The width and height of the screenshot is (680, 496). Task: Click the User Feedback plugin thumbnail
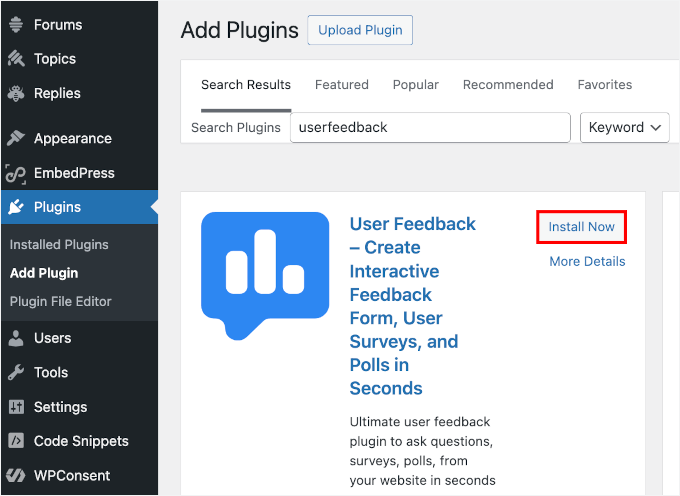click(x=265, y=276)
